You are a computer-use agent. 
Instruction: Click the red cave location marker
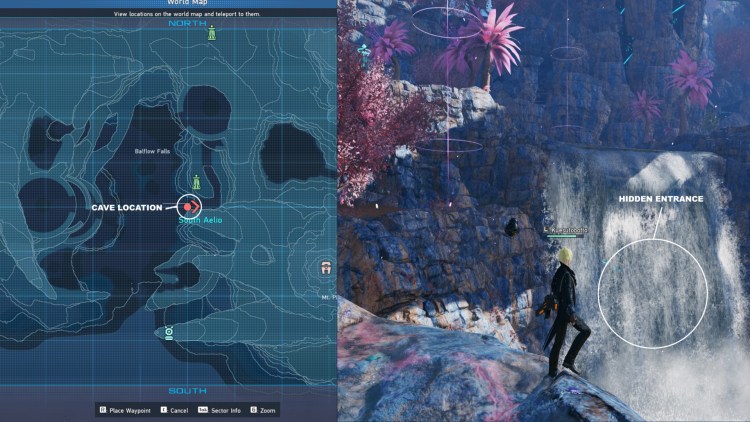pos(189,205)
